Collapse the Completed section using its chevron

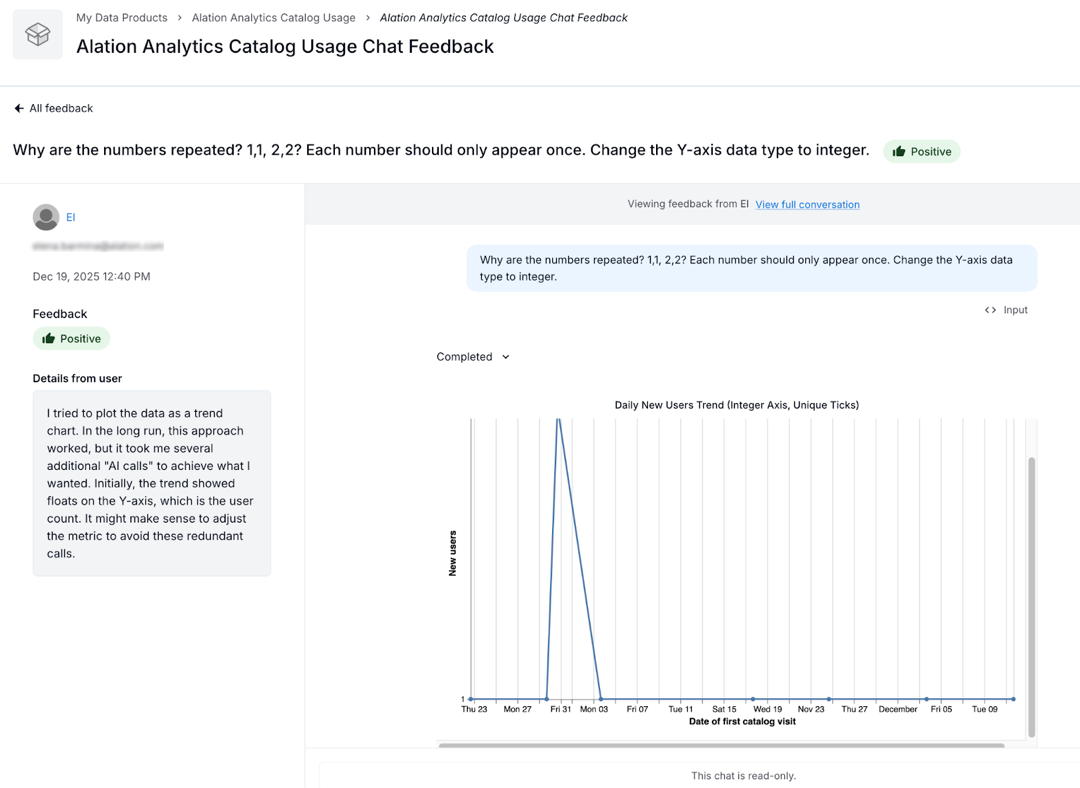(505, 356)
